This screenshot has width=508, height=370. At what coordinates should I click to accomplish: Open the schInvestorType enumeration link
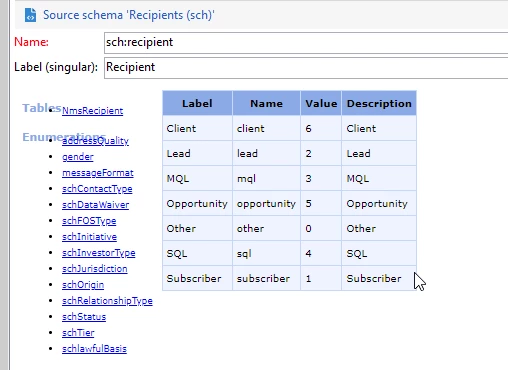pos(99,253)
